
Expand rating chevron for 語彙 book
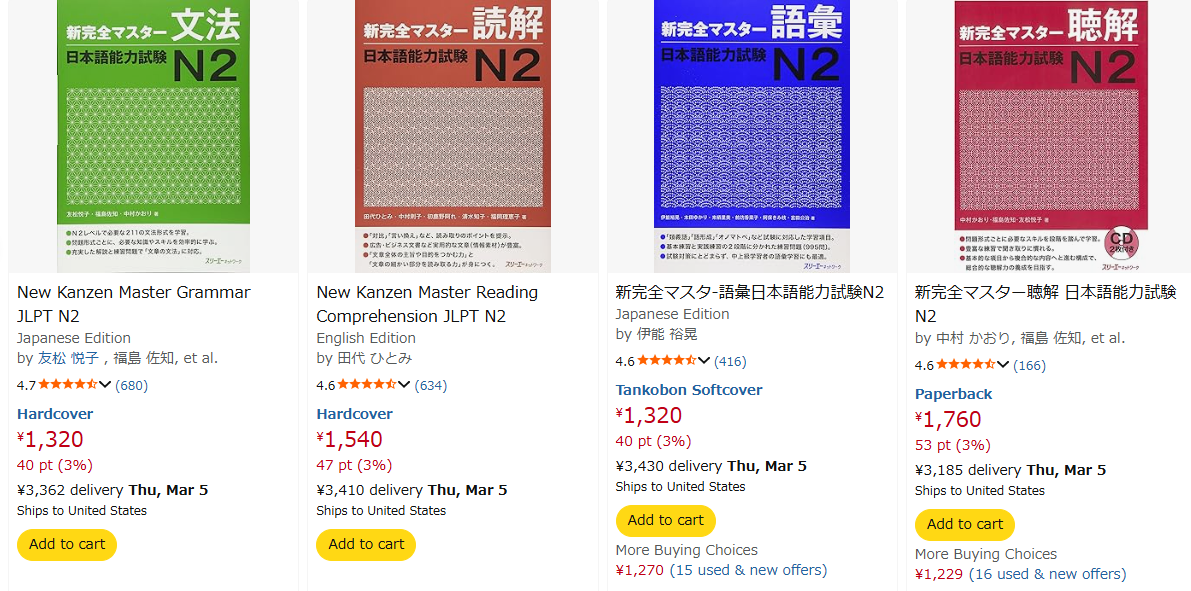pyautogui.click(x=704, y=361)
